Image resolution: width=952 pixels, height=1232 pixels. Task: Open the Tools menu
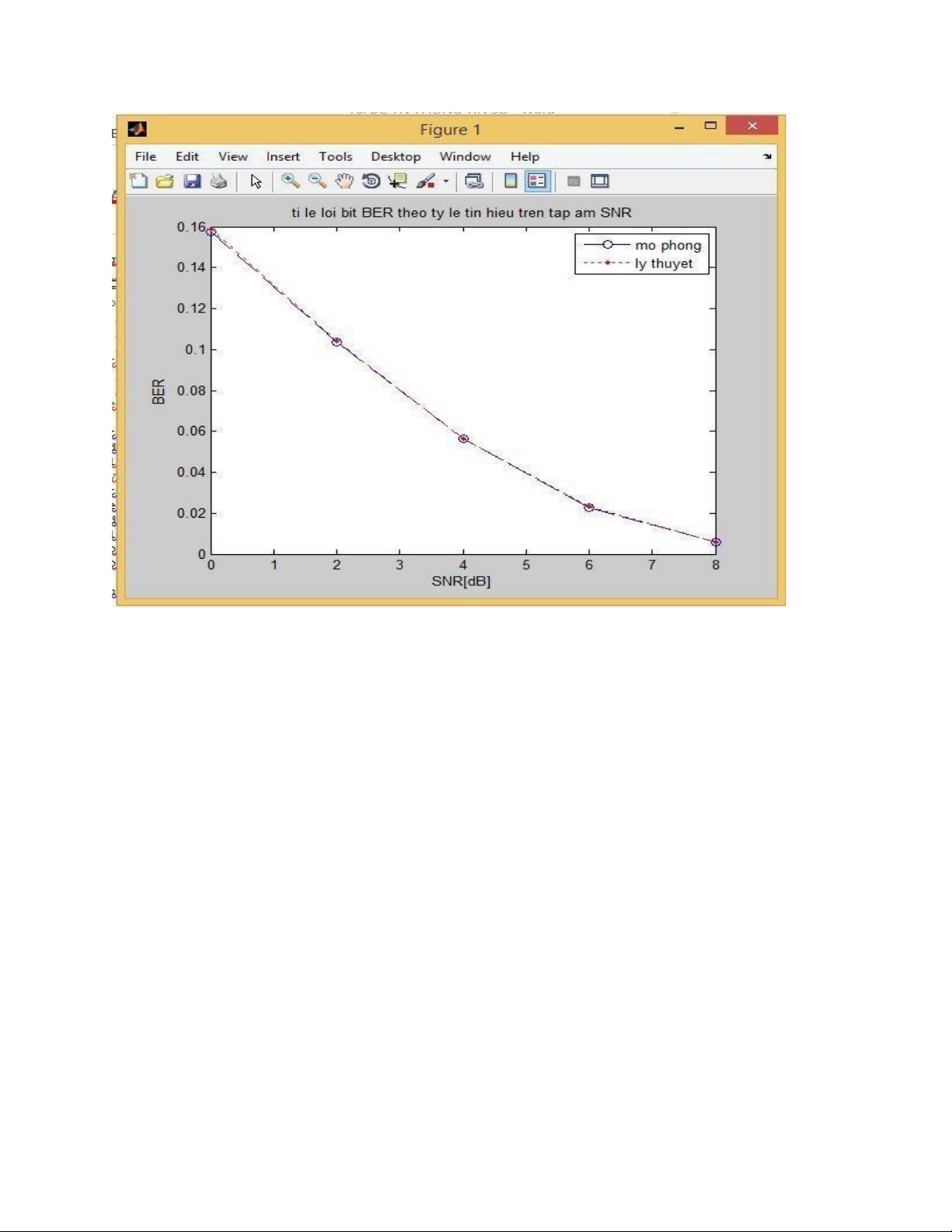point(335,156)
